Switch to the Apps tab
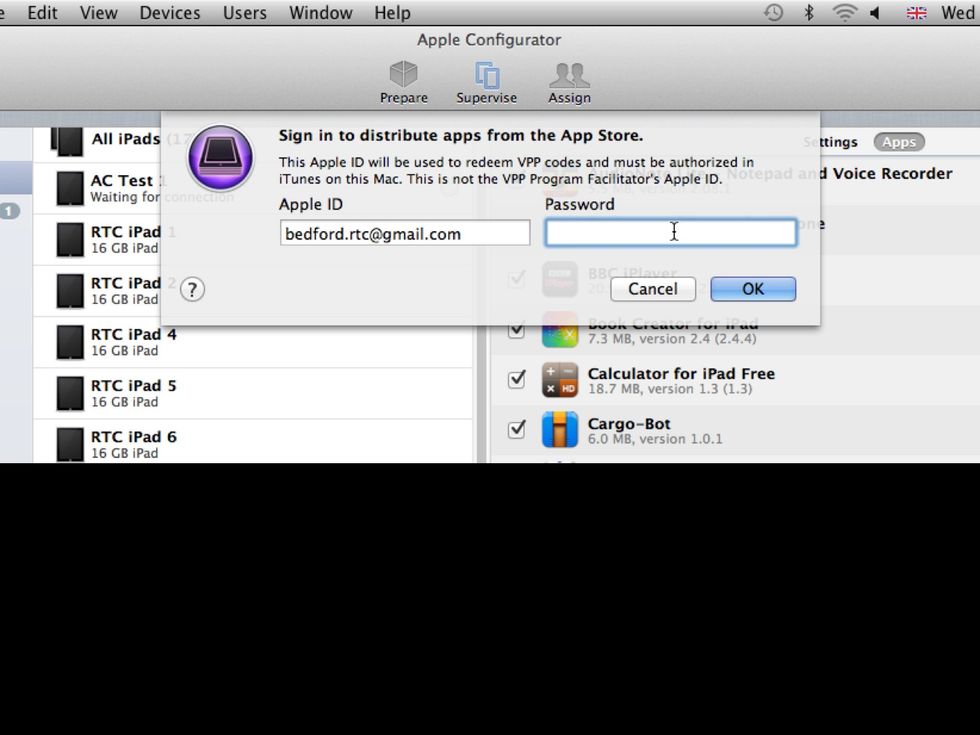Image resolution: width=980 pixels, height=735 pixels. (x=898, y=141)
